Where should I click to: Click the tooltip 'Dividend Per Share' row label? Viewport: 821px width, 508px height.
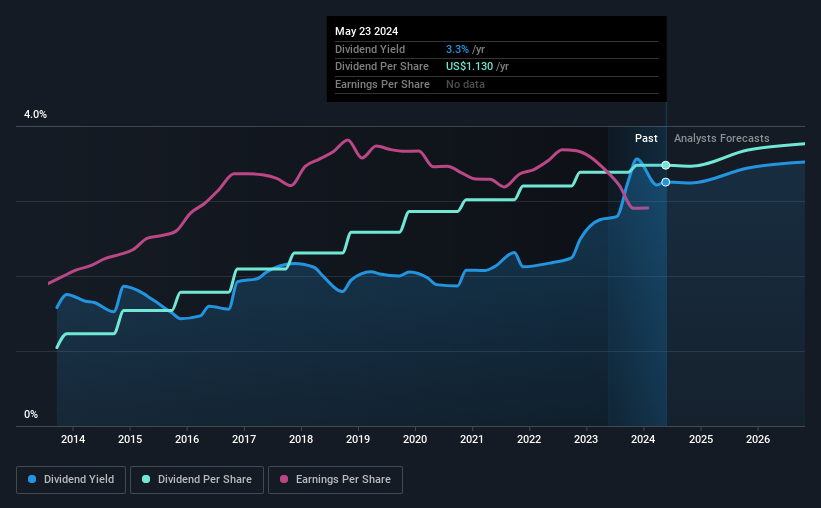(x=382, y=67)
